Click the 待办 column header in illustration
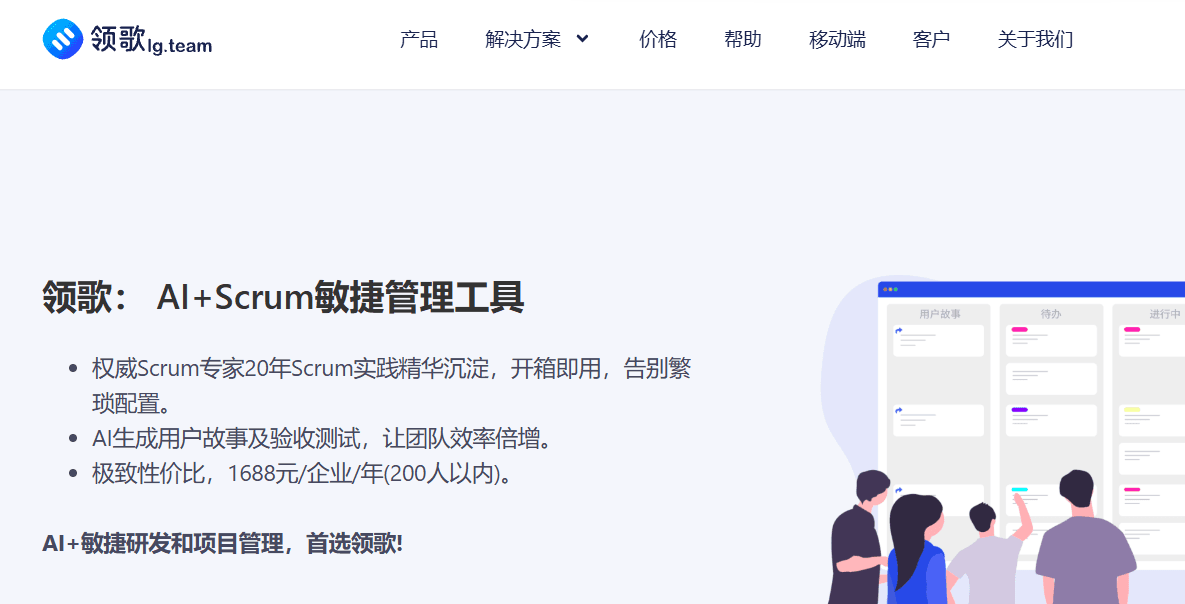The width and height of the screenshot is (1185, 604). [x=1050, y=314]
